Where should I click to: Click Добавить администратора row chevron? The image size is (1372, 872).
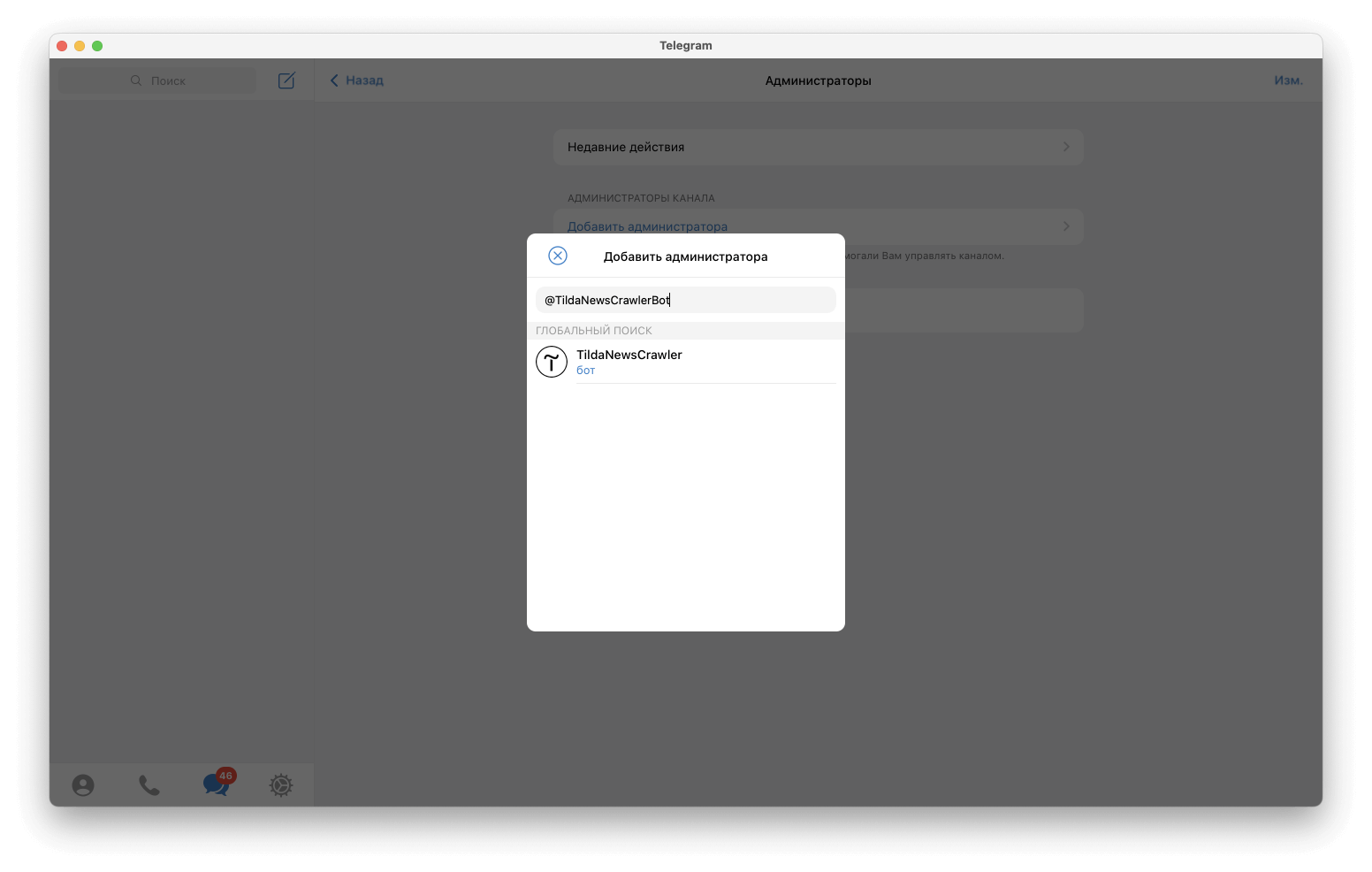[1066, 226]
